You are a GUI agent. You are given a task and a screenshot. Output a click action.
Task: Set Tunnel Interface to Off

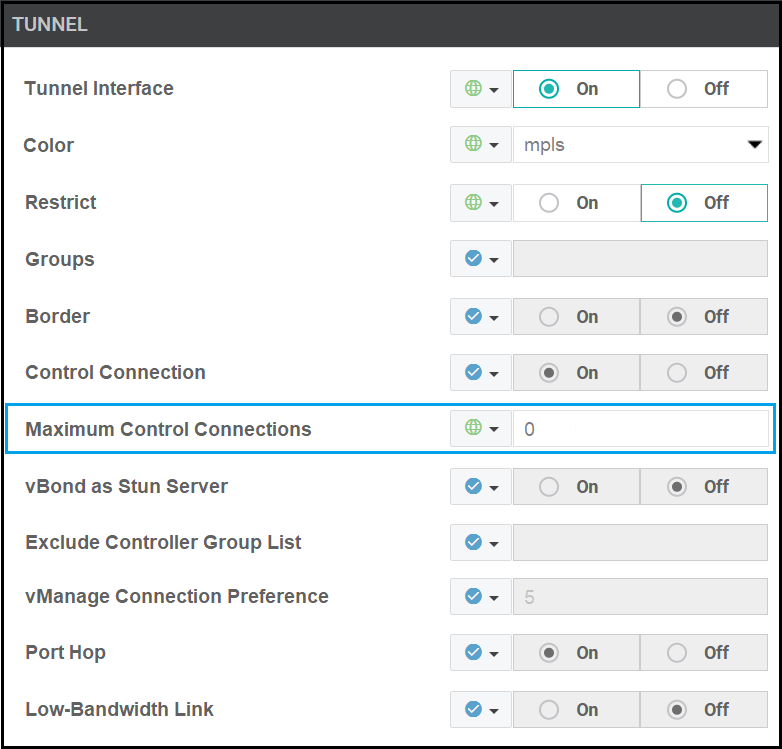coord(704,88)
